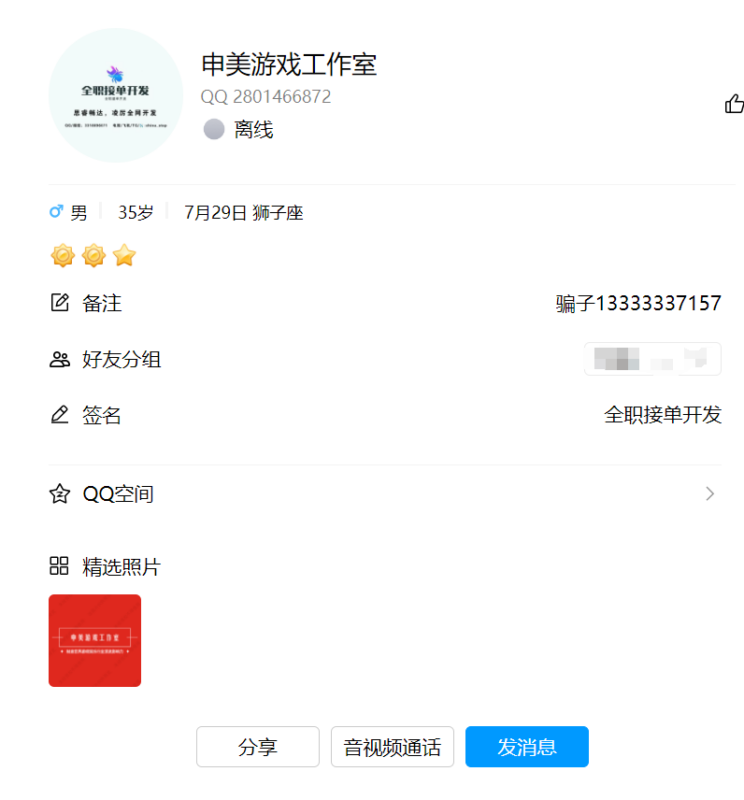This screenshot has width=744, height=800.
Task: Open the friend group dropdown selector
Action: 653,359
